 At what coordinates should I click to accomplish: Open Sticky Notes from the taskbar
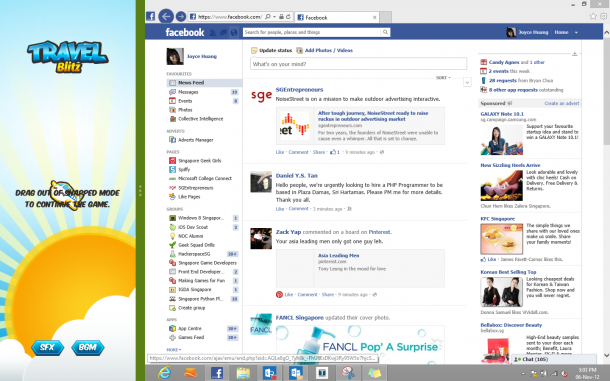(x=375, y=373)
